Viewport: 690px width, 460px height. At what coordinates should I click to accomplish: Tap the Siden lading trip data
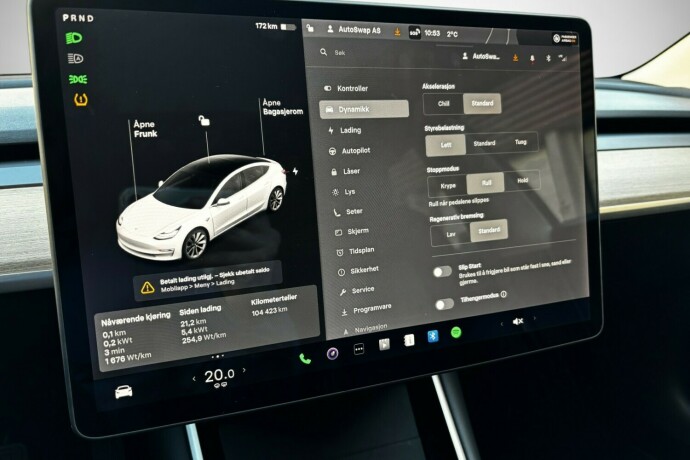point(202,325)
